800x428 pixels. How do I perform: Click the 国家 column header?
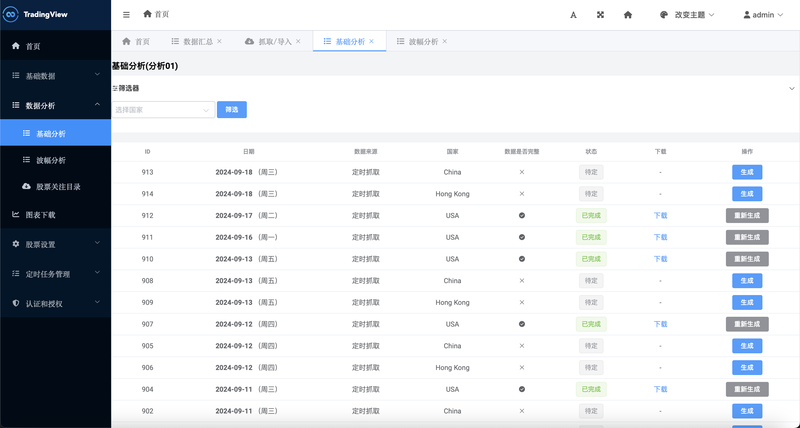click(452, 152)
